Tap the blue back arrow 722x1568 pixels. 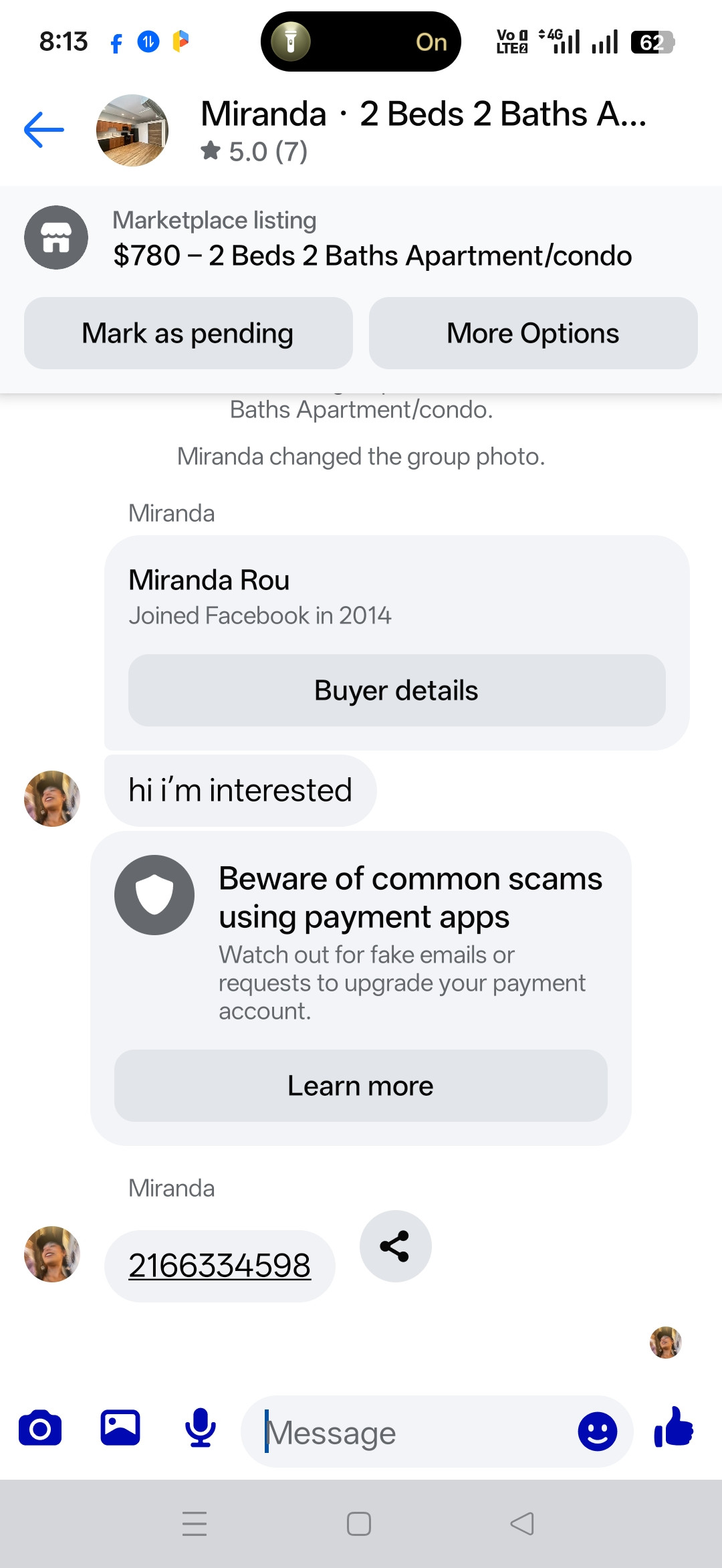pos(44,130)
